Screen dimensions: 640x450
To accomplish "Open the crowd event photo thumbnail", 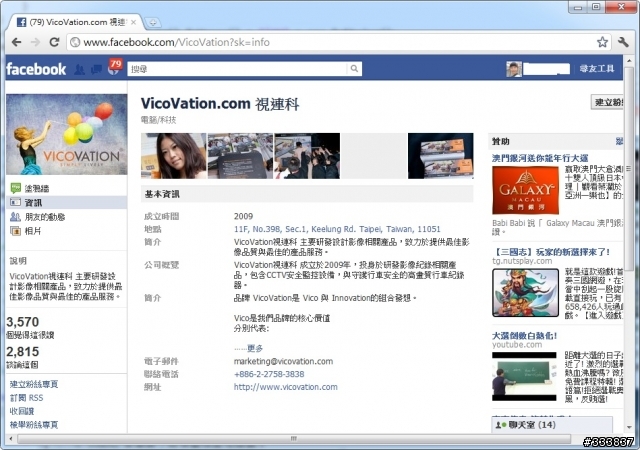I will 307,156.
